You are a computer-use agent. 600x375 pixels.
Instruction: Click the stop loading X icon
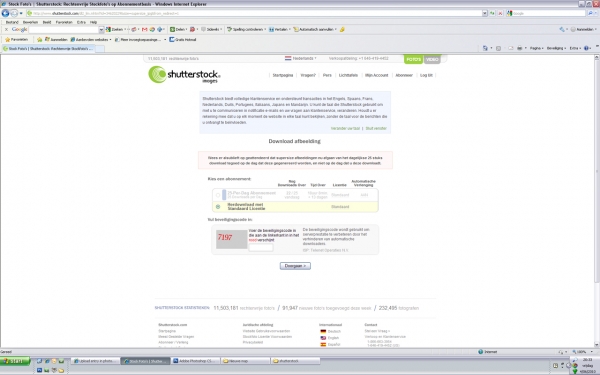[x=500, y=13]
